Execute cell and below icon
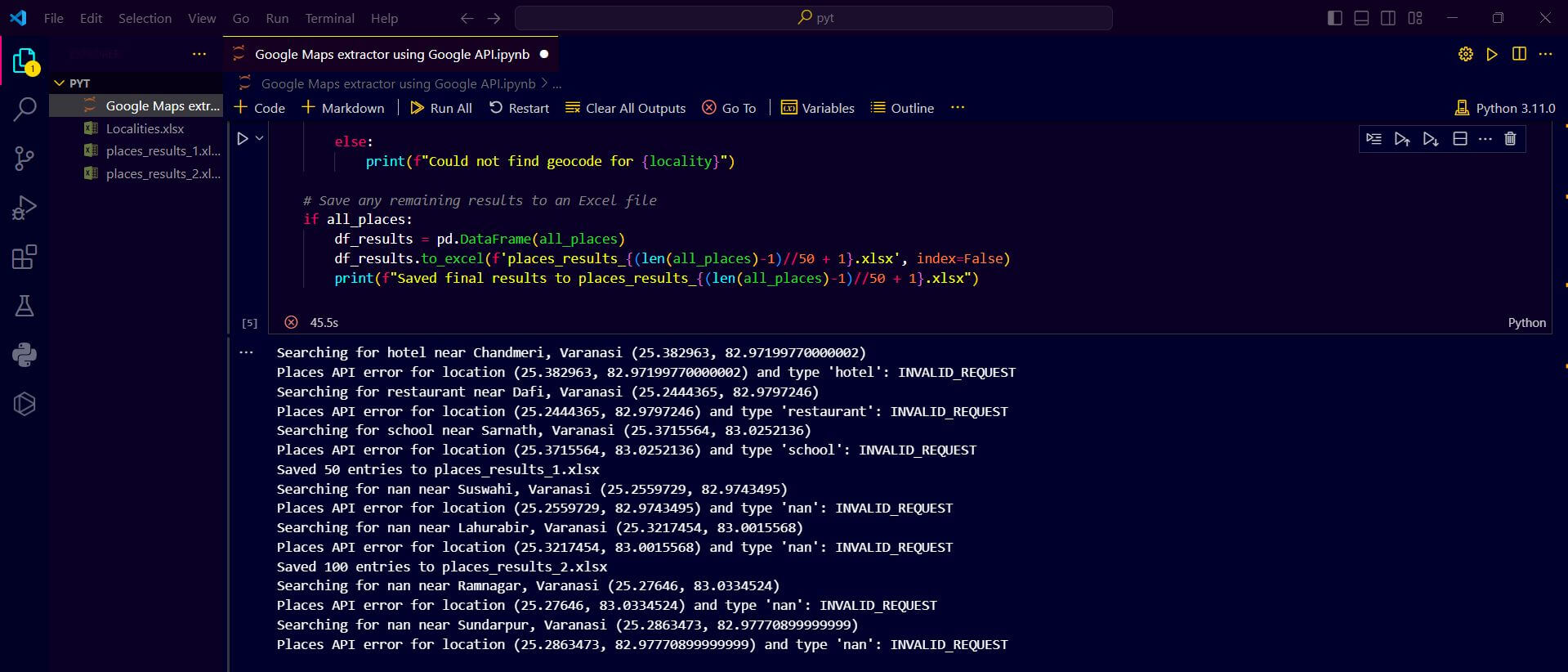This screenshot has height=672, width=1568. pyautogui.click(x=1431, y=139)
